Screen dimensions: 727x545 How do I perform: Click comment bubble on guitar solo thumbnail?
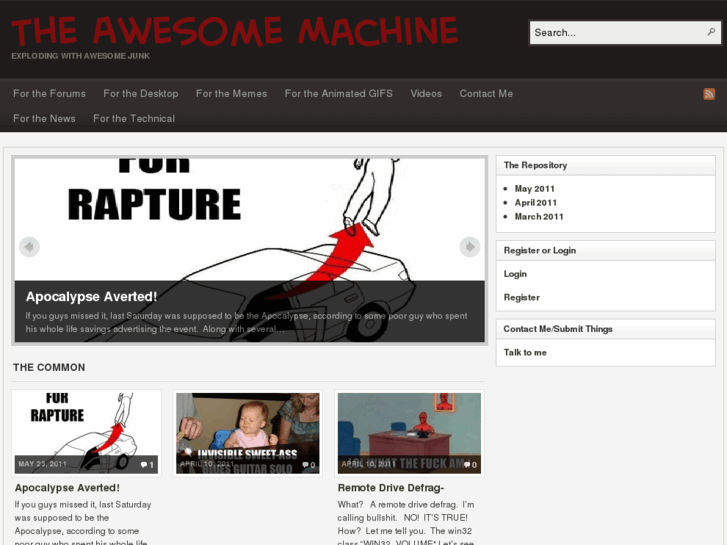[305, 464]
